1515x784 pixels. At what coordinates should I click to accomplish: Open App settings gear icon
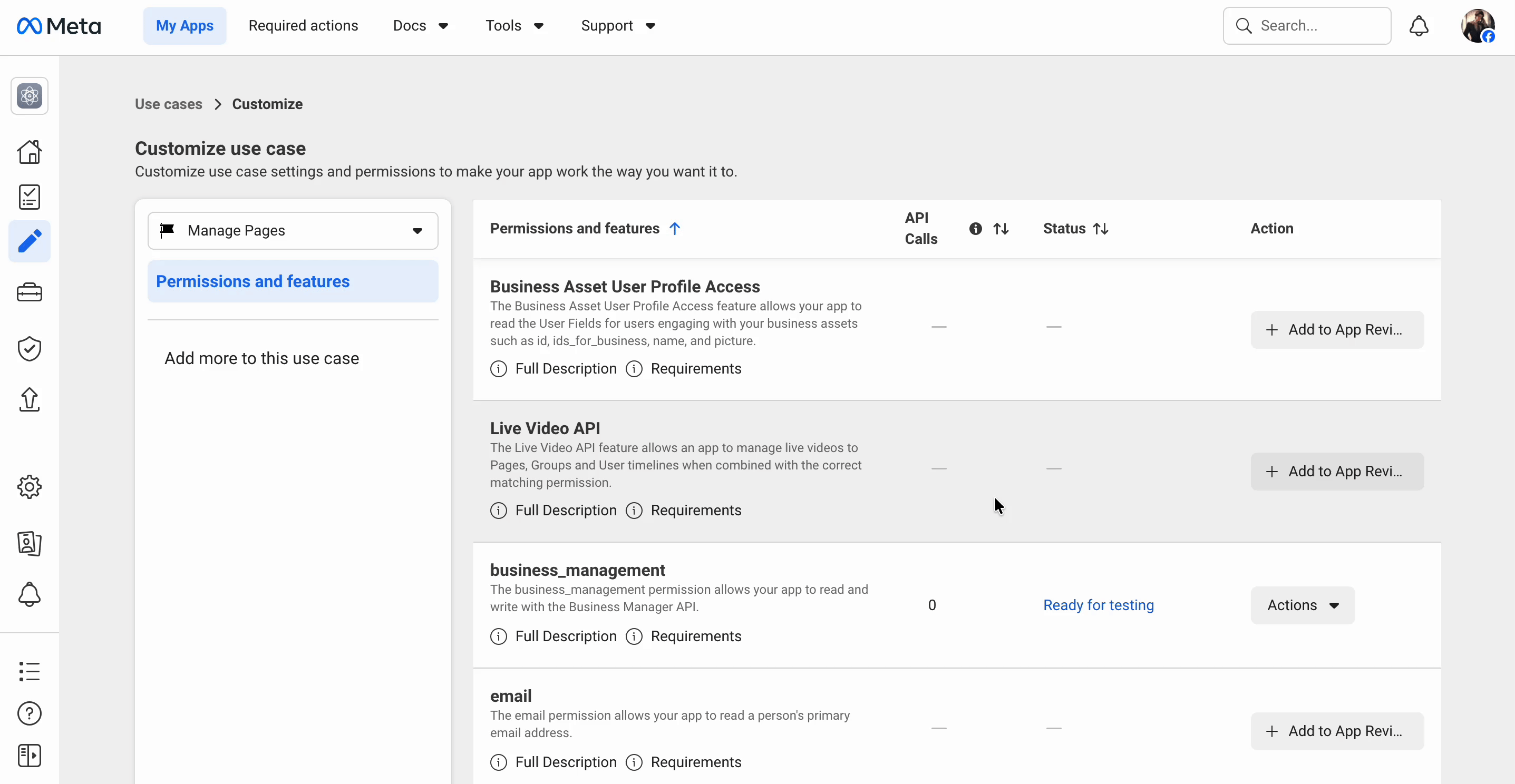pyautogui.click(x=30, y=487)
